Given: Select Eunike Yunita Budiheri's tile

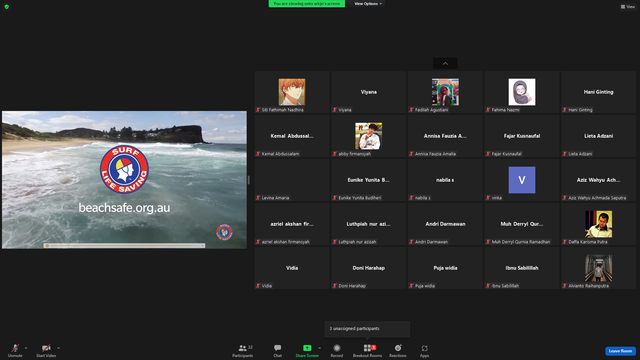Looking at the screenshot, I should click(x=369, y=180).
